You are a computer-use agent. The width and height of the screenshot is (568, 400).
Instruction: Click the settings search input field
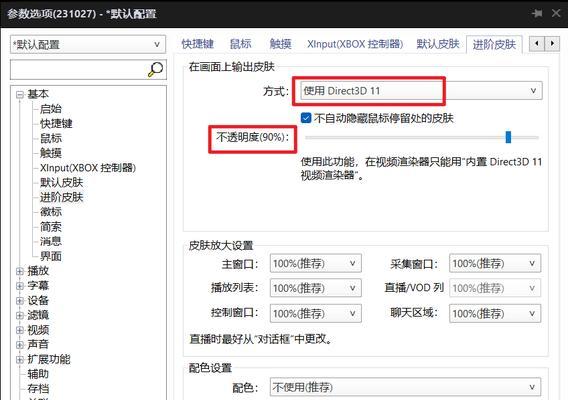click(x=79, y=70)
